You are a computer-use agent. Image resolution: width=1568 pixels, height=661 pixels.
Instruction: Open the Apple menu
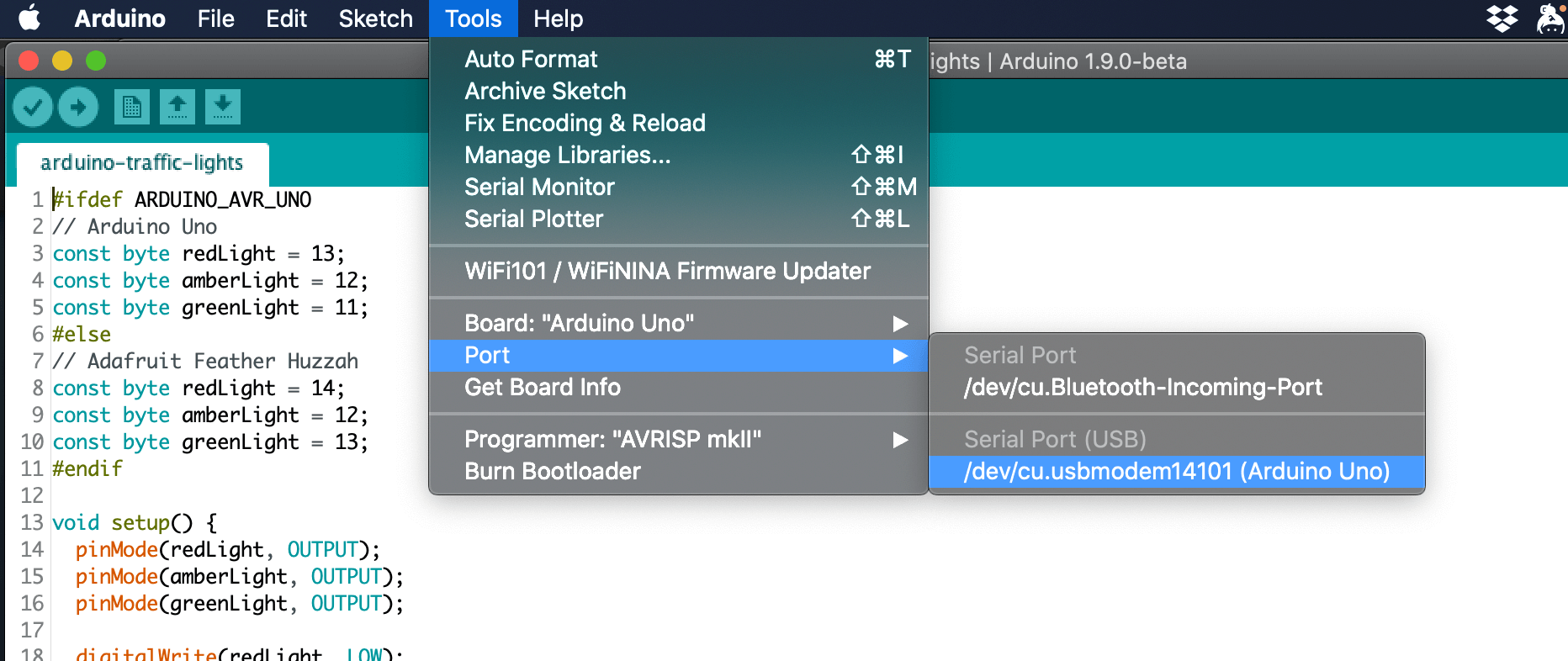tap(29, 19)
